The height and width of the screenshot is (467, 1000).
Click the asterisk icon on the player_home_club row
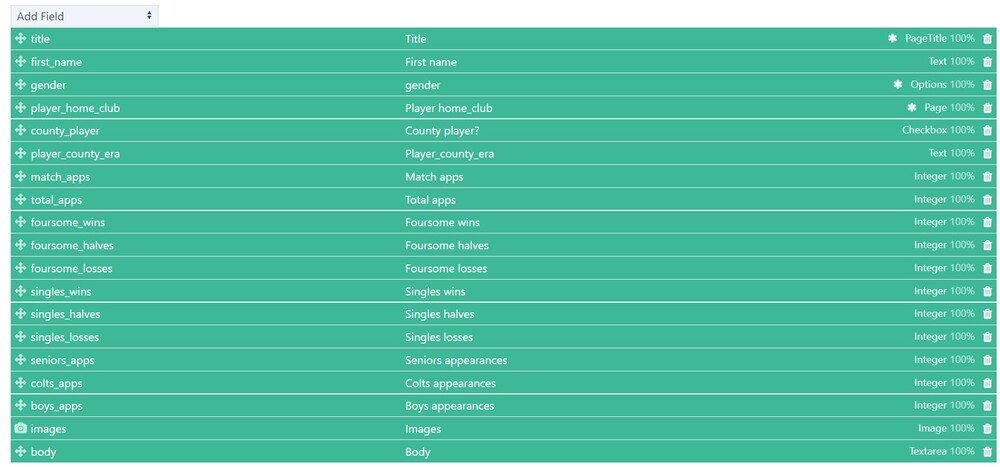point(912,107)
